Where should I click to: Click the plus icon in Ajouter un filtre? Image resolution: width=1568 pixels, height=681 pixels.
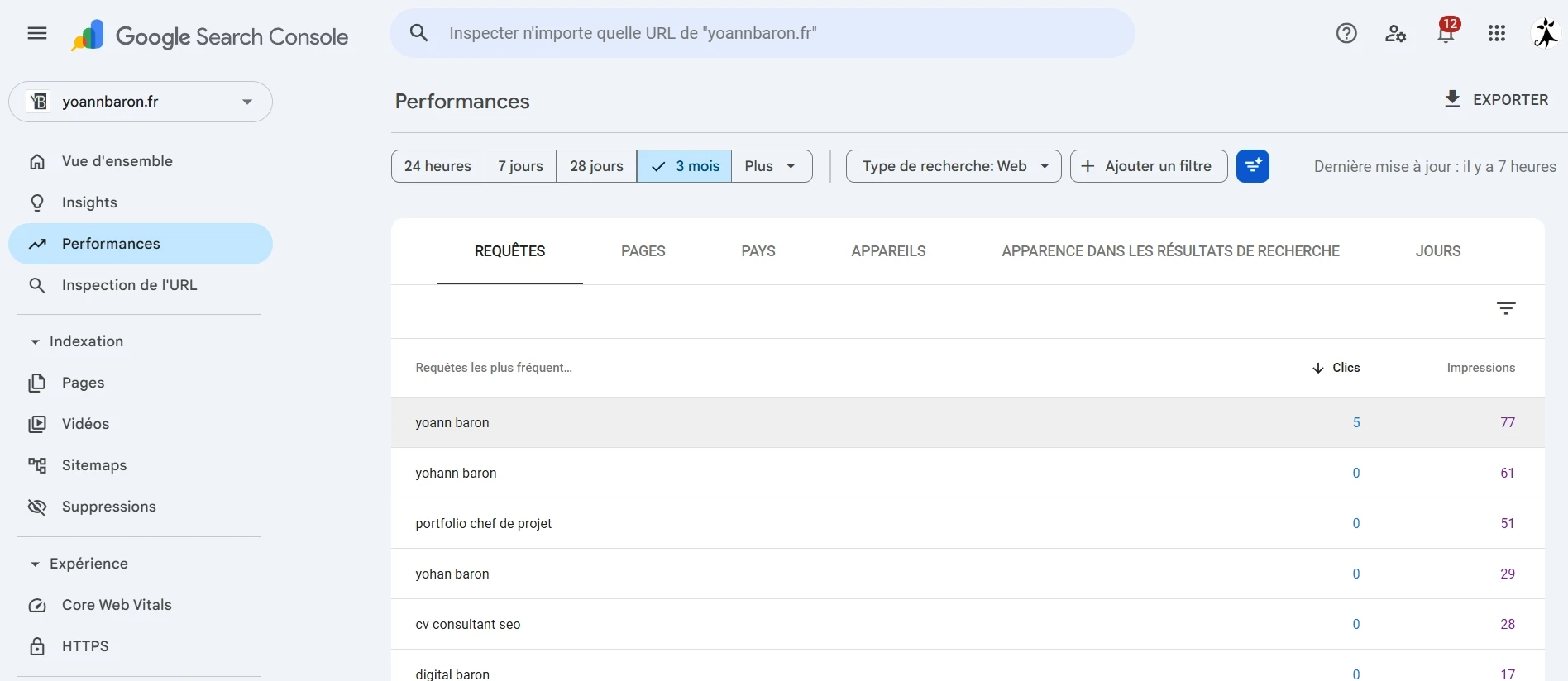coord(1088,166)
